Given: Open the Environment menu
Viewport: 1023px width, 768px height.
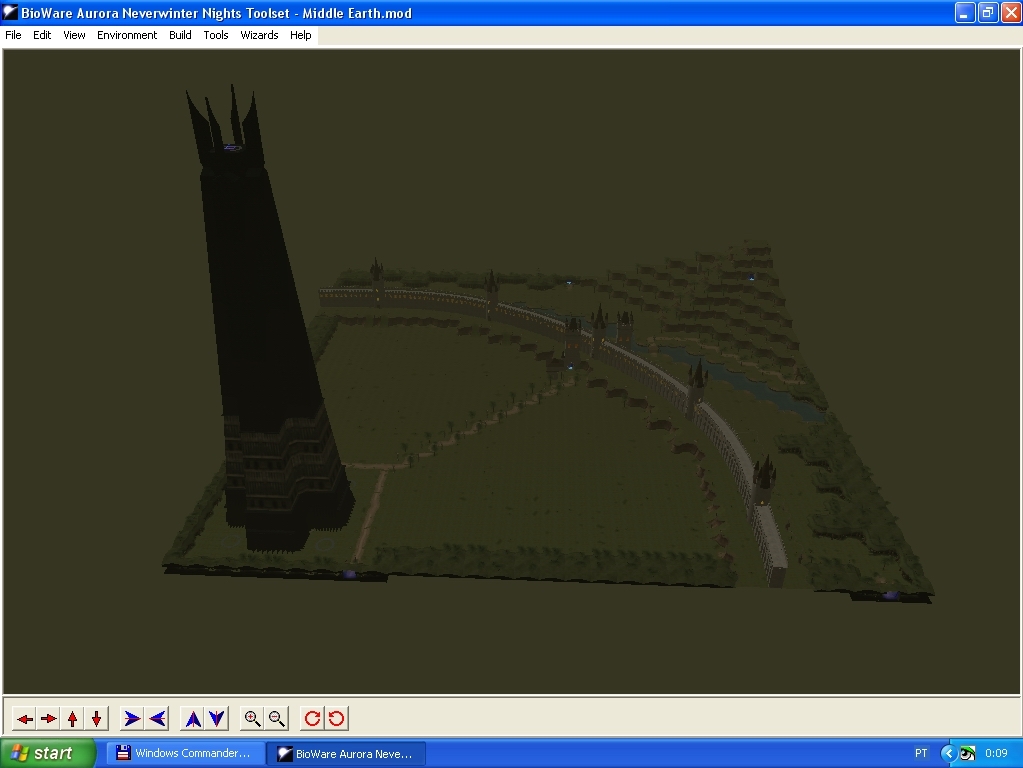Looking at the screenshot, I should coord(127,35).
